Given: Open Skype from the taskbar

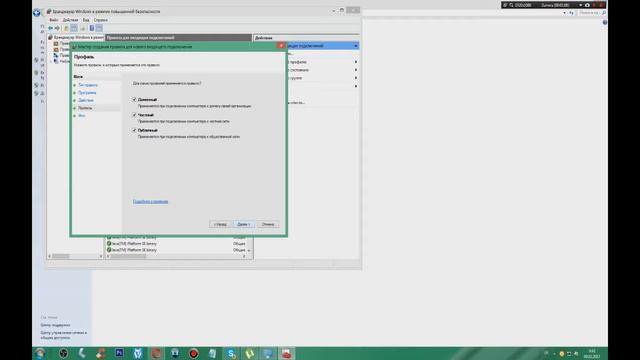Looking at the screenshot, I should 231,353.
